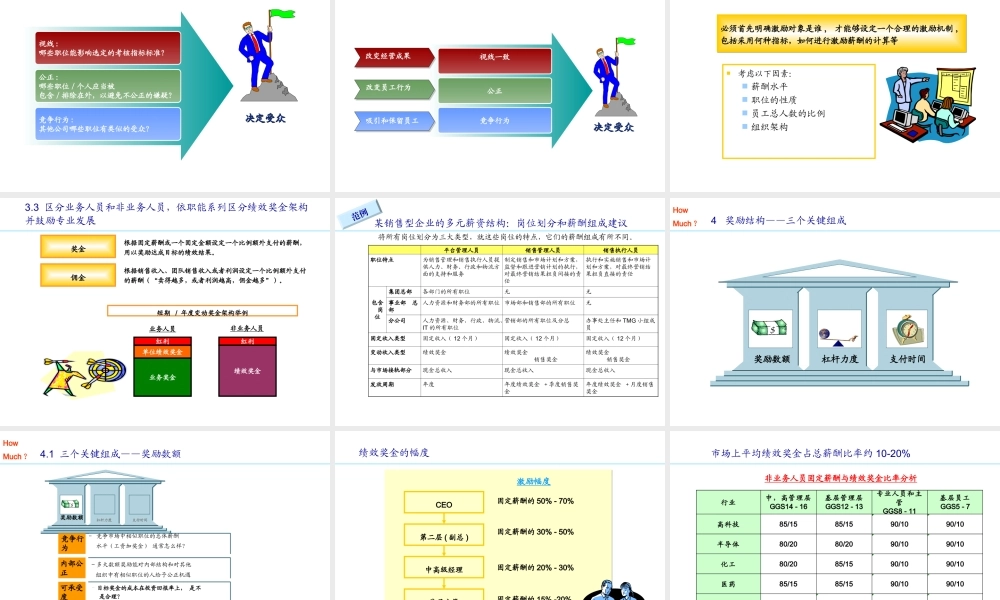Click the How Much? label on slide 4
Viewport: 1000px width, 600px height.
681,214
